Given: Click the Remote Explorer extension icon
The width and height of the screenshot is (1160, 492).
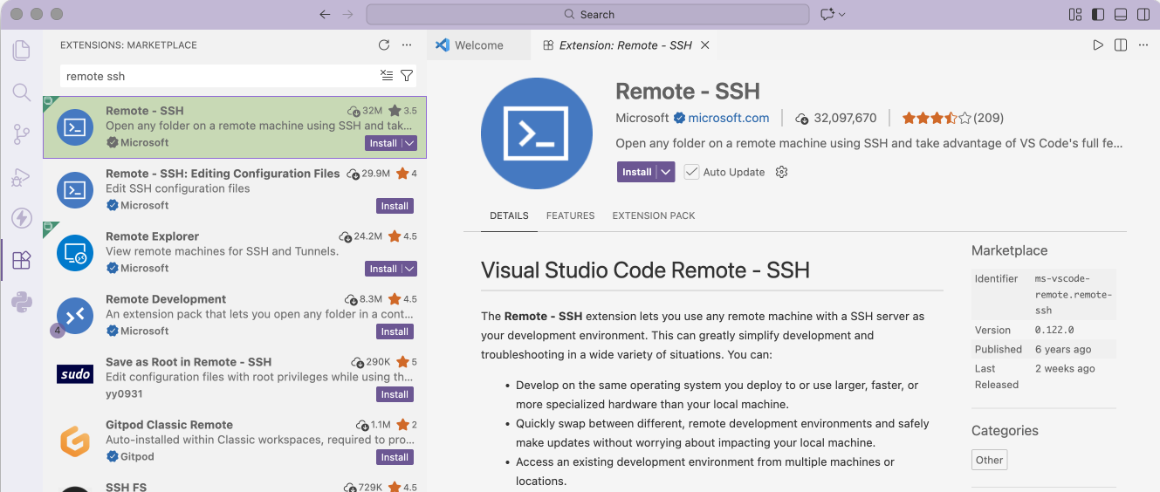Looking at the screenshot, I should pyautogui.click(x=75, y=253).
